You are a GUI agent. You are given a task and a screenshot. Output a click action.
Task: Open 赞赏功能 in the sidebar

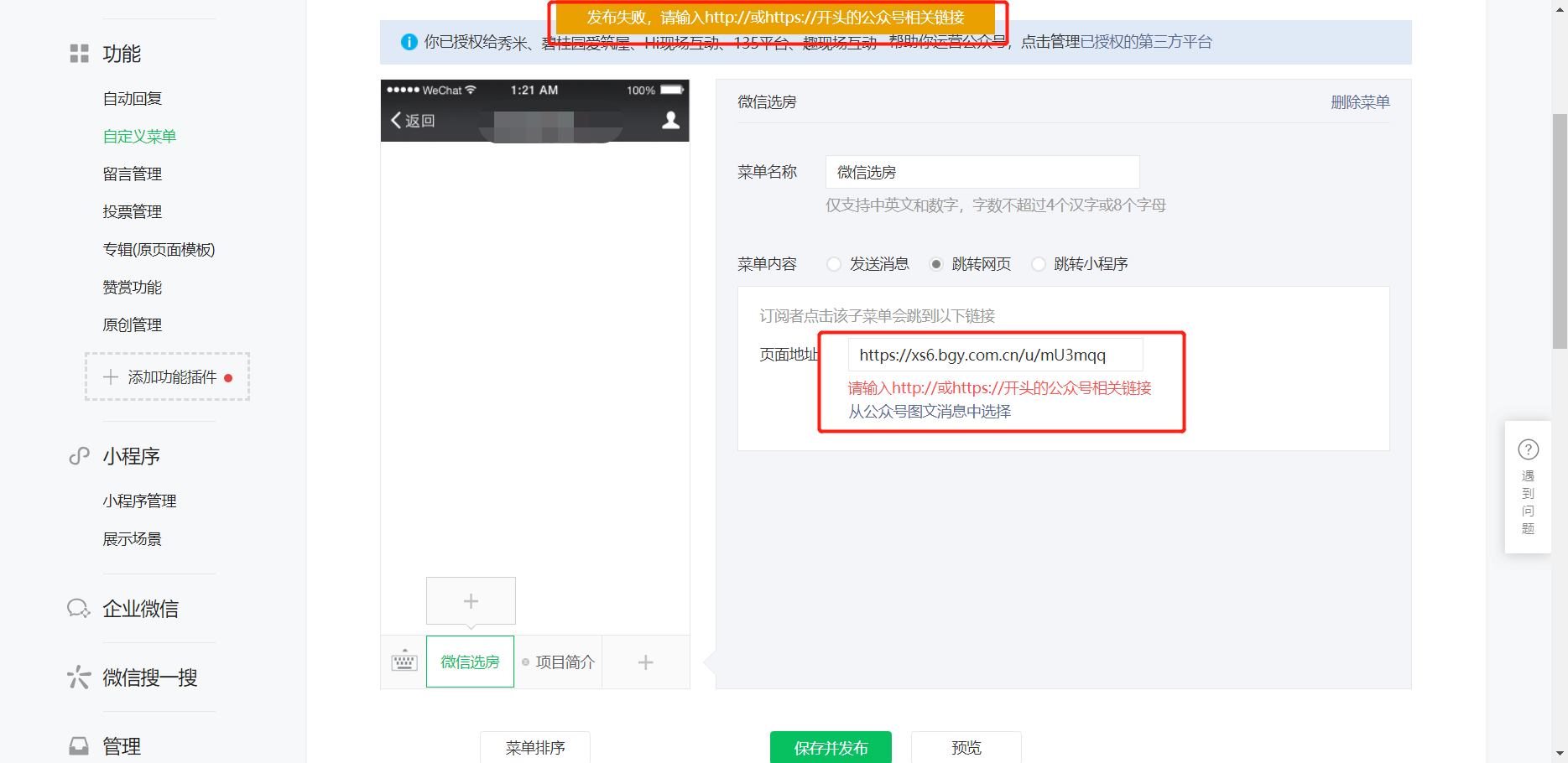point(133,288)
